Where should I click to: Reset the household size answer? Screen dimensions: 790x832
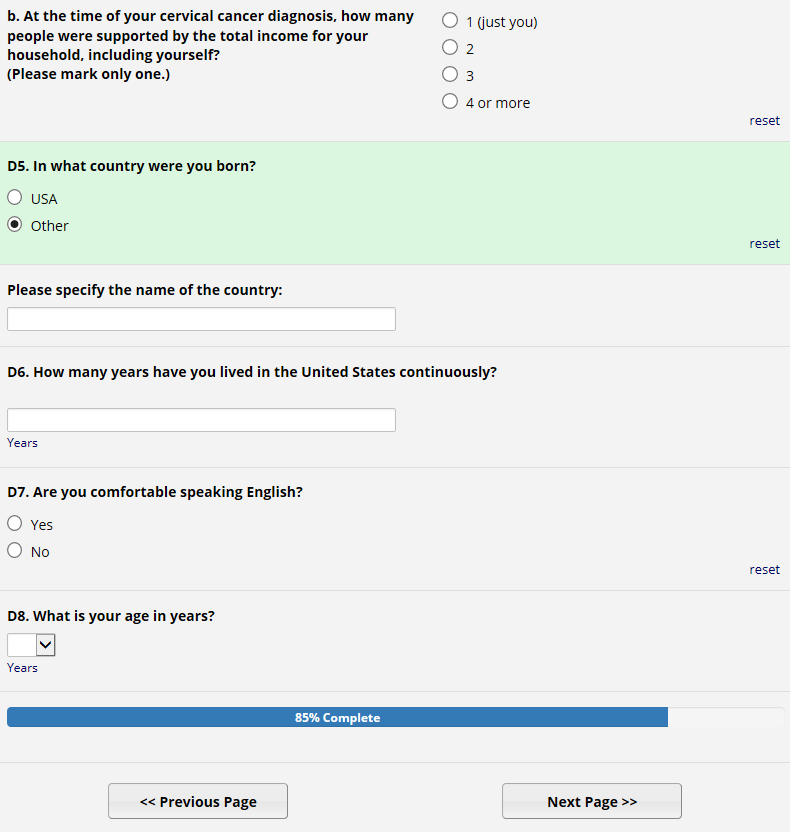764,121
